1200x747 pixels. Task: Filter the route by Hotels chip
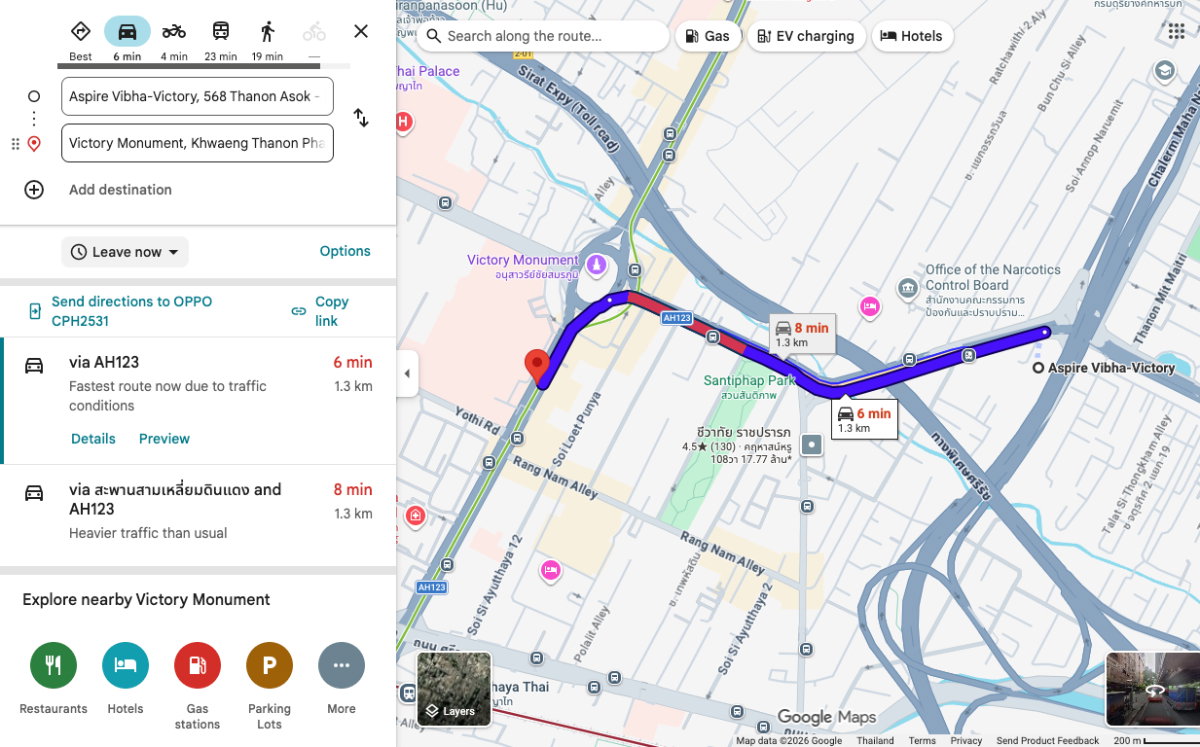(x=911, y=36)
